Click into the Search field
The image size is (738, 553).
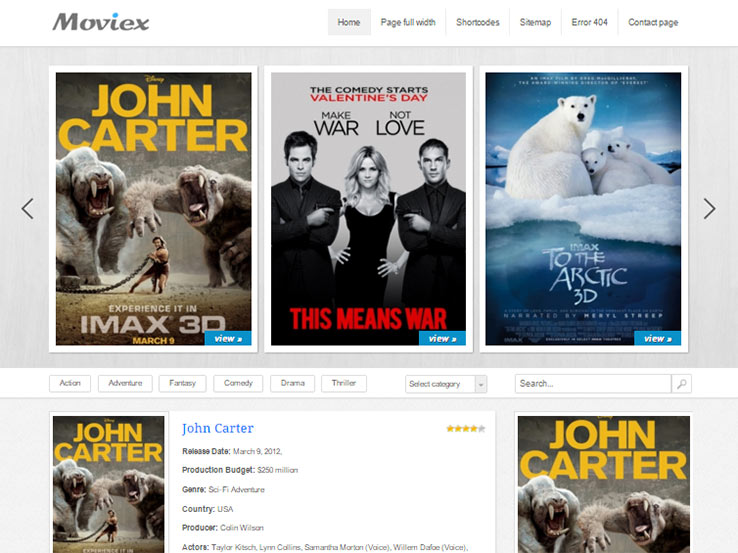(593, 384)
